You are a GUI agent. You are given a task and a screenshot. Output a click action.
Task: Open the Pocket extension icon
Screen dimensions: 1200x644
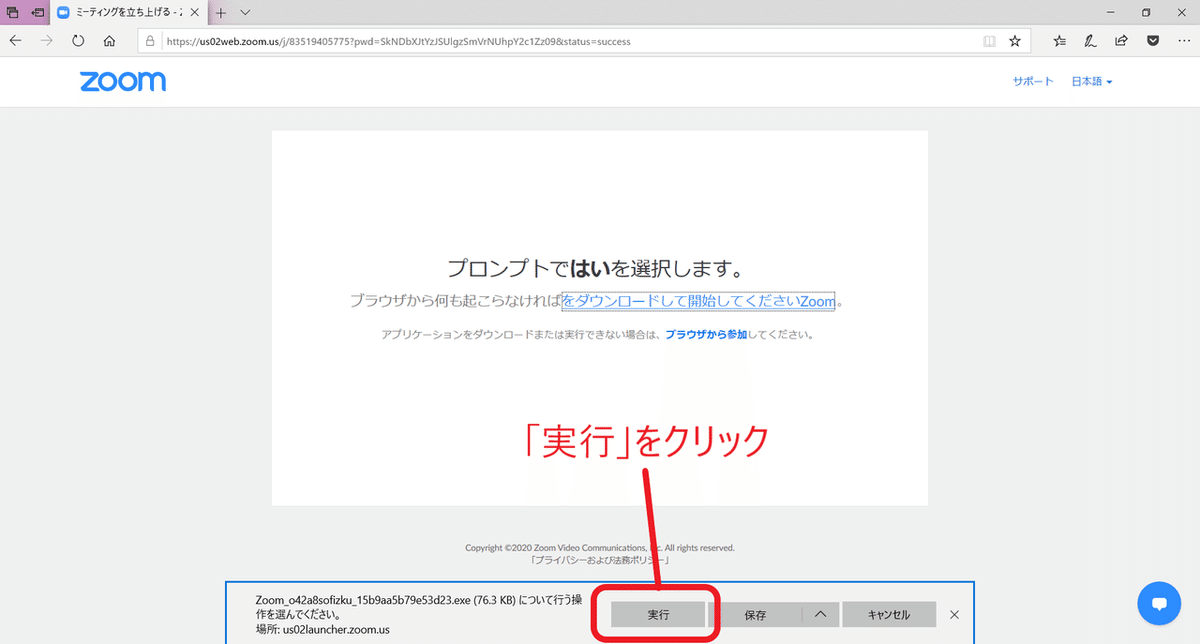(x=1152, y=42)
